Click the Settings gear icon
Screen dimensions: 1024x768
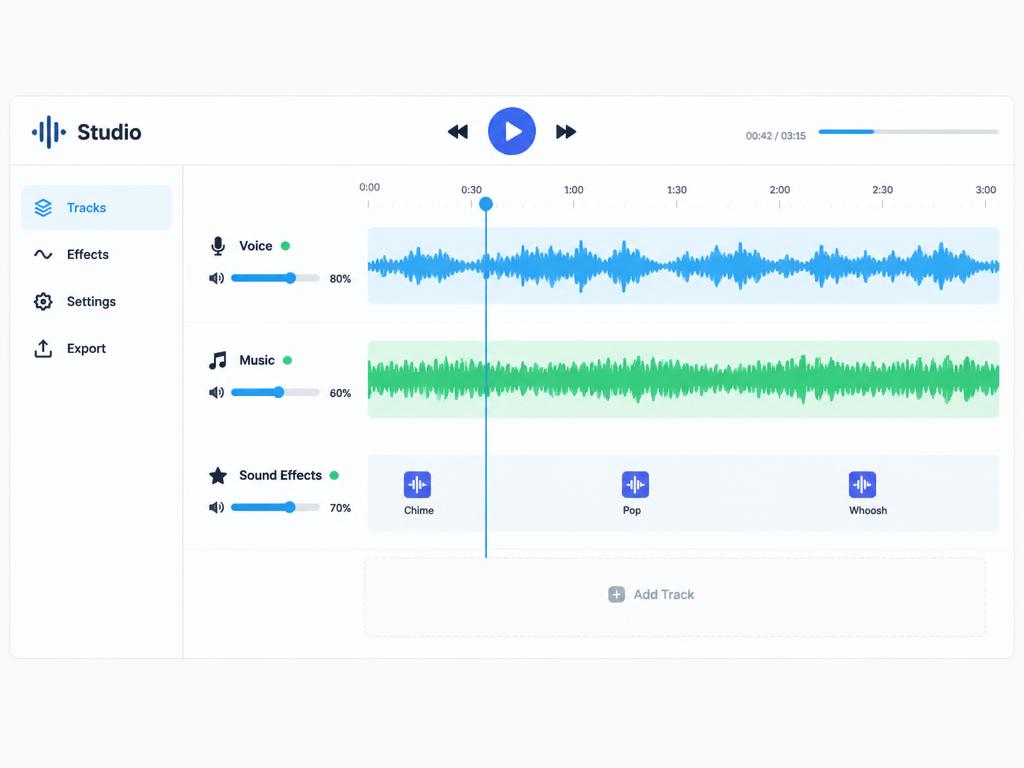[43, 302]
